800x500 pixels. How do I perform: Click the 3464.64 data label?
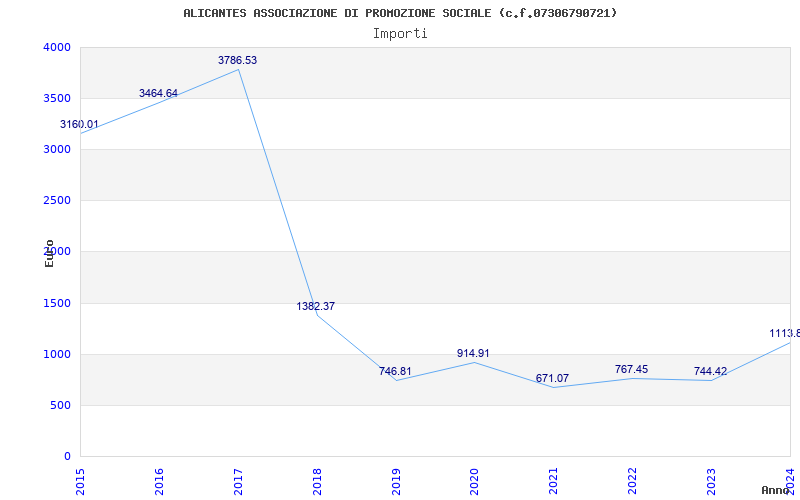point(158,93)
